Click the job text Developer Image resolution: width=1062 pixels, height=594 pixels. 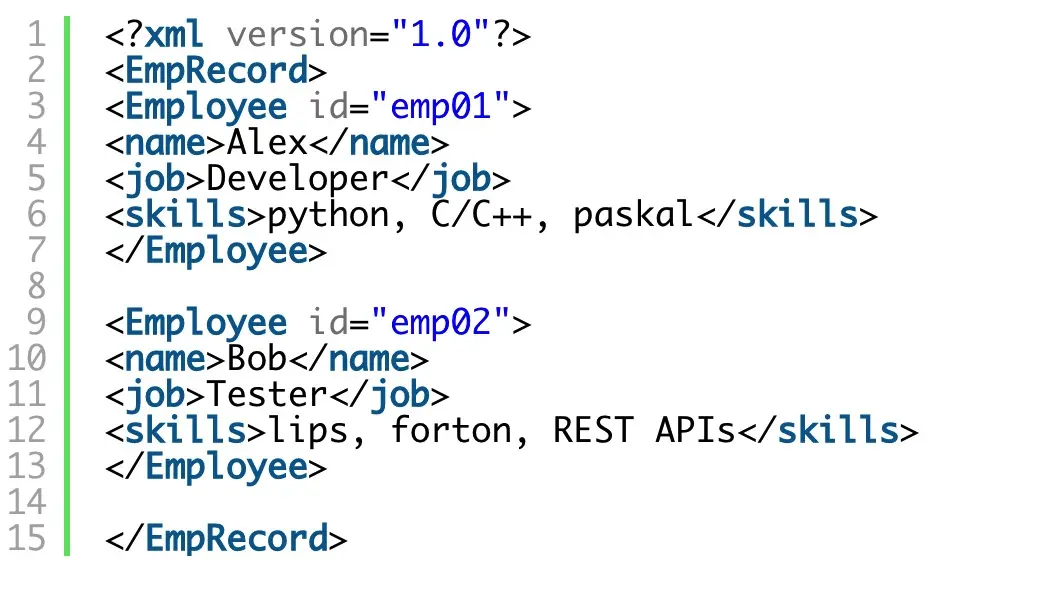297,179
